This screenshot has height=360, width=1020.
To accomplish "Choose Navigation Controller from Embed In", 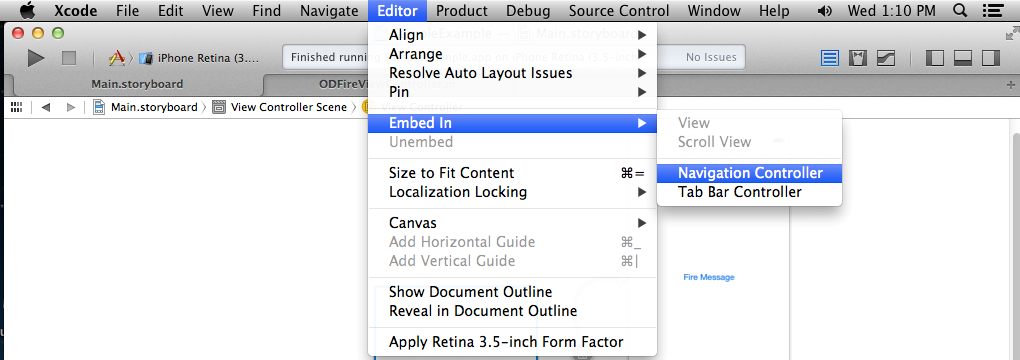I will (749, 173).
